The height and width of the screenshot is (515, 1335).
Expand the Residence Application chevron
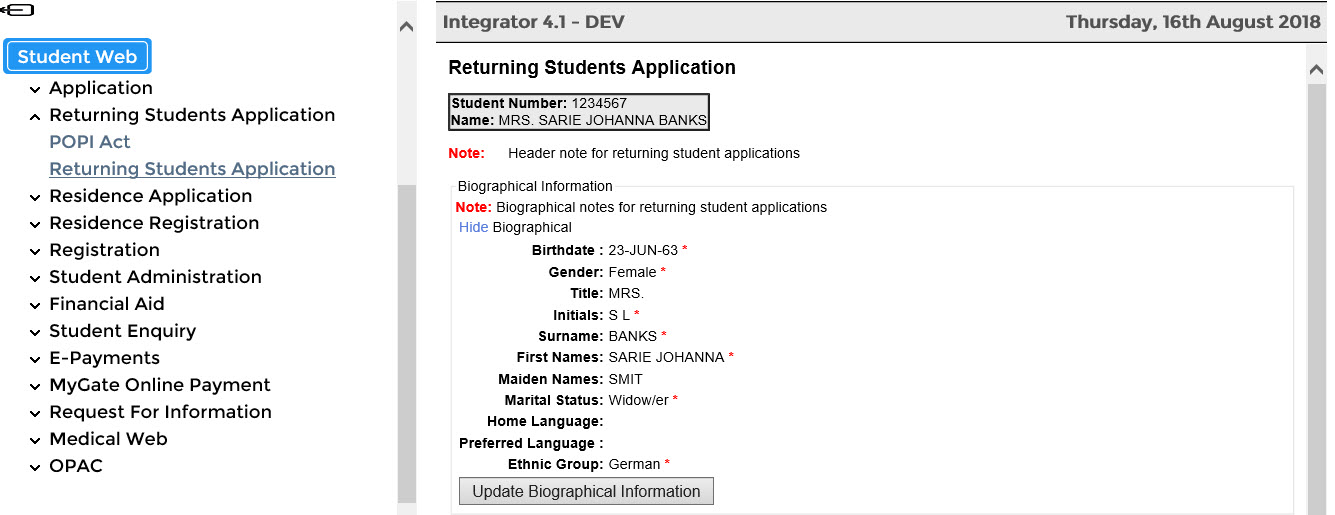click(x=35, y=197)
